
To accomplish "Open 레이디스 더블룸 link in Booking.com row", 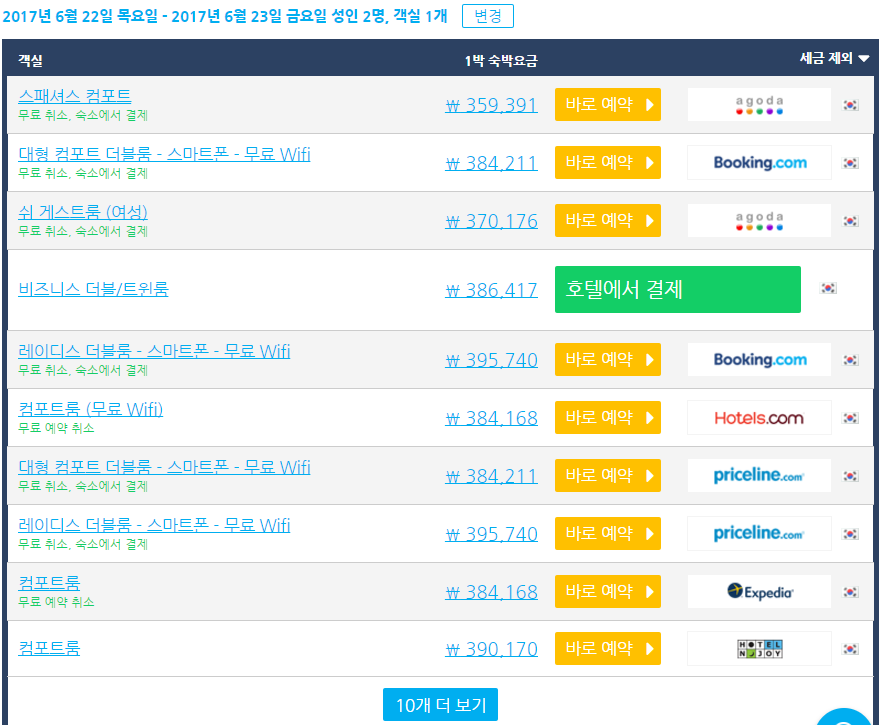I will tap(154, 351).
